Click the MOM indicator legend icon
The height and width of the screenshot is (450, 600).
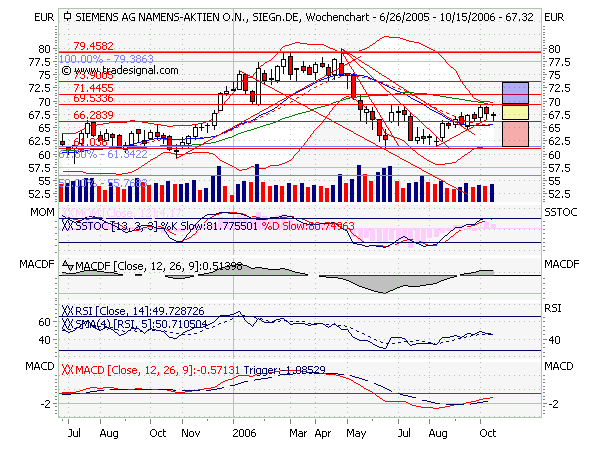tap(67, 213)
